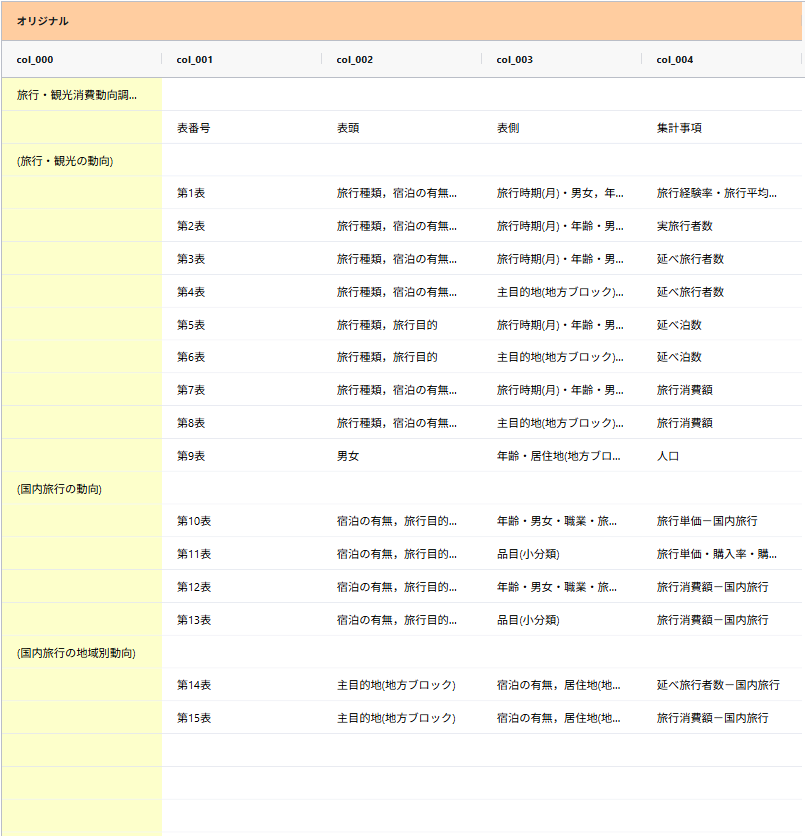Select the (国内旅行の地域別動向) section cell

(76, 653)
